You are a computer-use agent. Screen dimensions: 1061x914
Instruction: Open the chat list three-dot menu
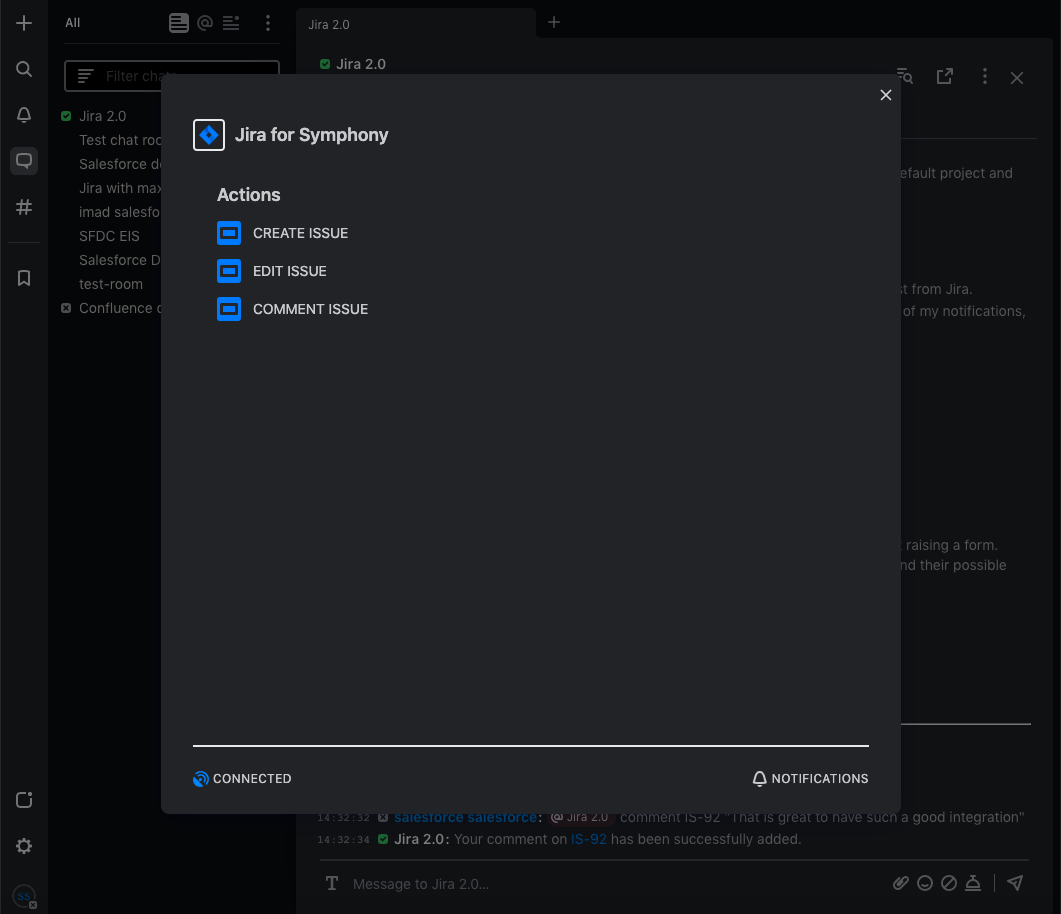(268, 23)
